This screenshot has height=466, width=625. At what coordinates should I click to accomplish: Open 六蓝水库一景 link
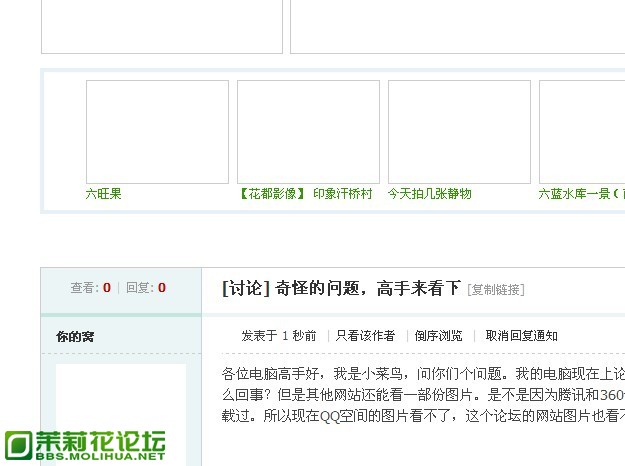[x=581, y=194]
